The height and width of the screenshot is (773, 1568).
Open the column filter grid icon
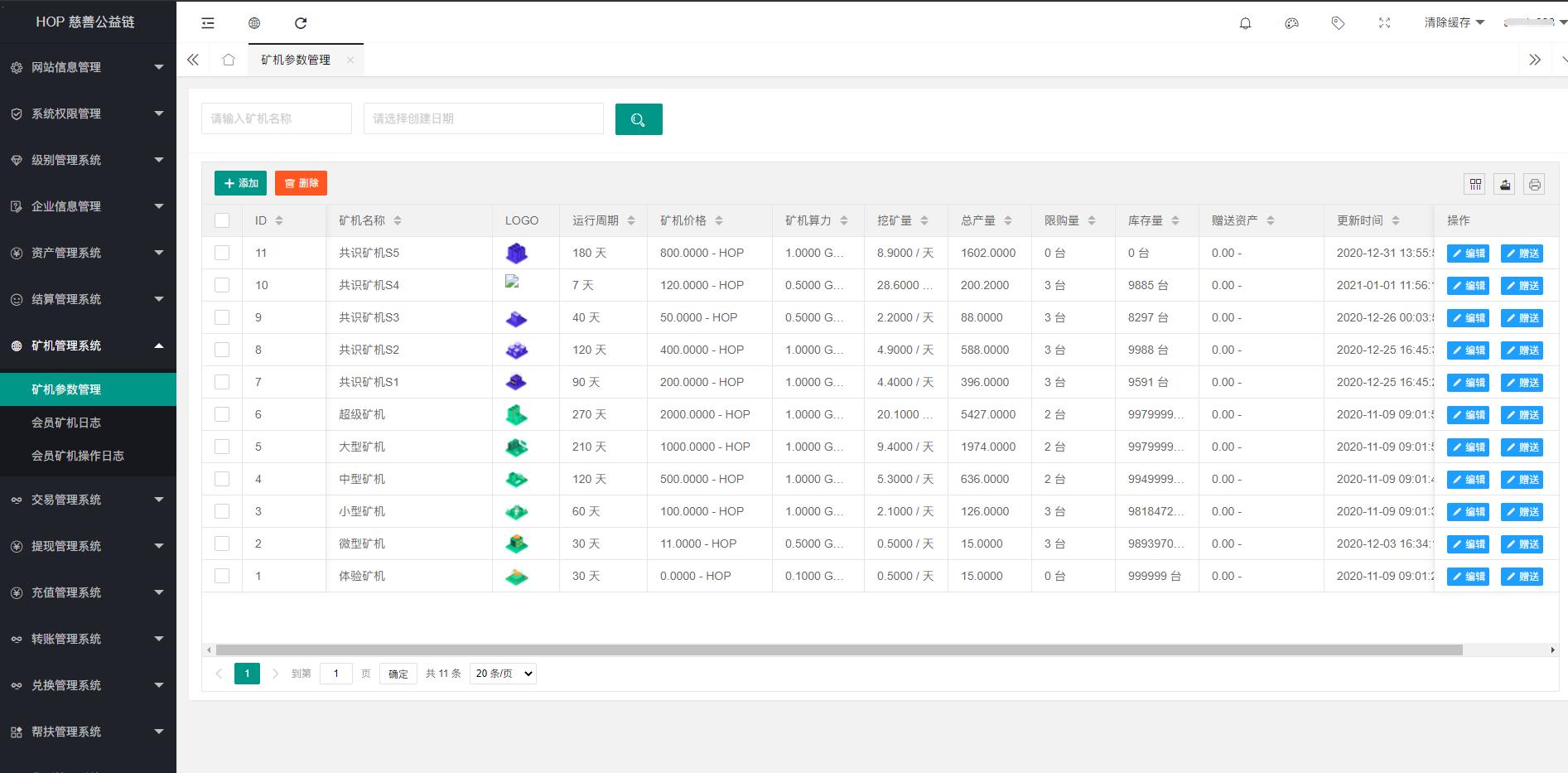pos(1475,184)
